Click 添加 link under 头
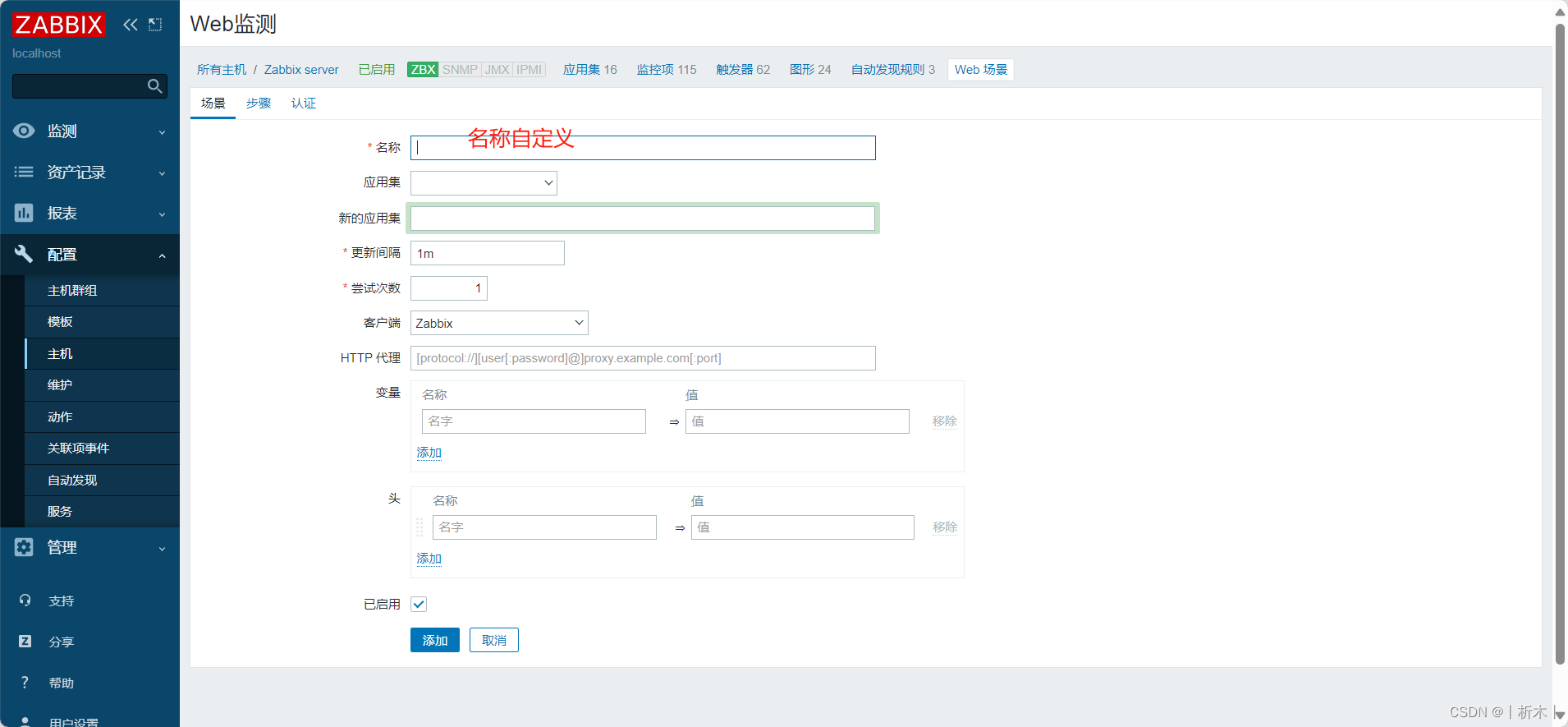The image size is (1568, 727). (x=429, y=559)
